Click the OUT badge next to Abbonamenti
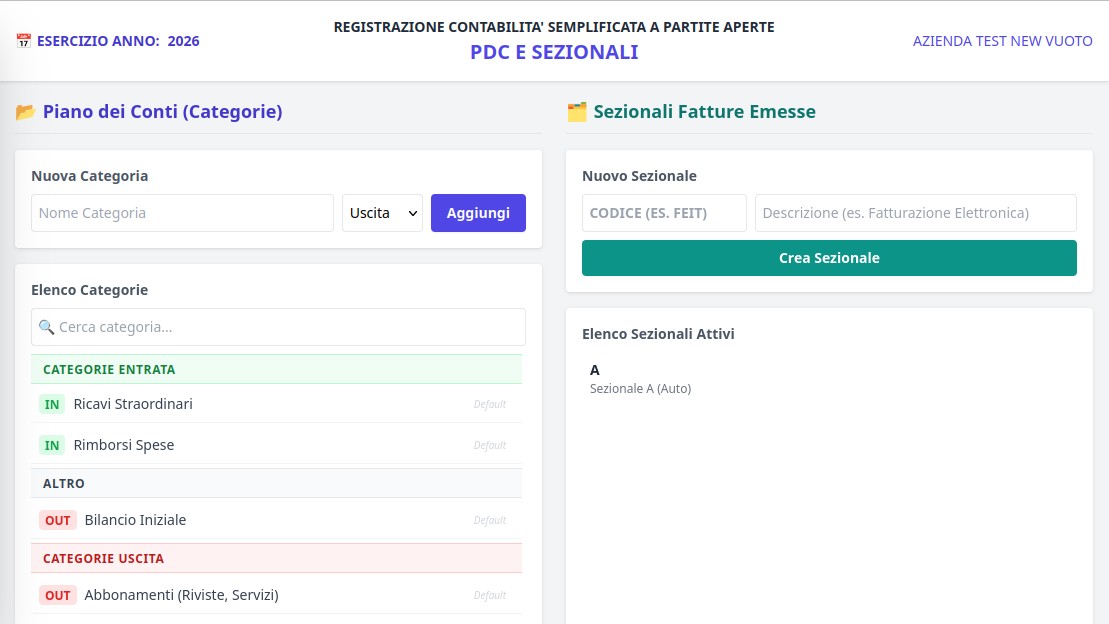1109x624 pixels. coord(58,595)
